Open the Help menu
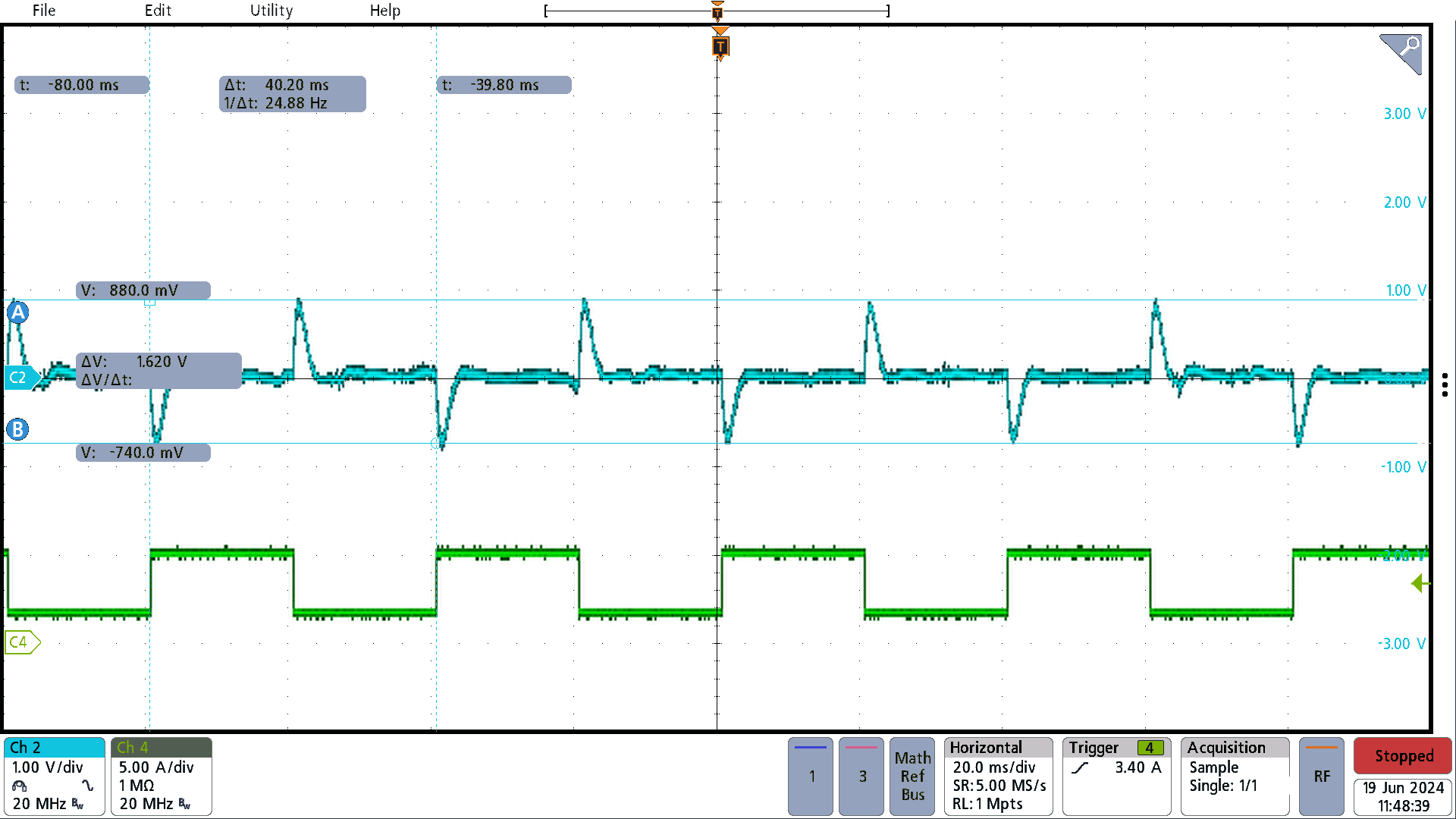1456x819 pixels. 385,11
